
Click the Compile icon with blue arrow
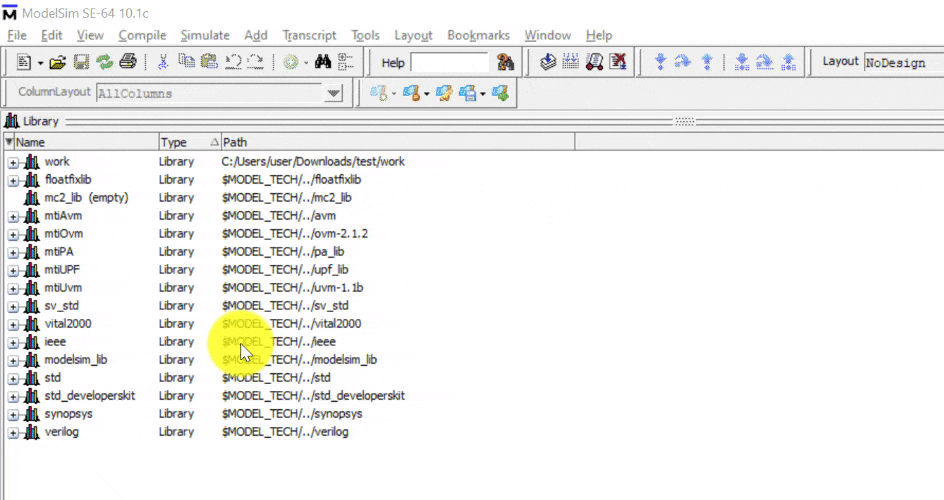[x=548, y=61]
